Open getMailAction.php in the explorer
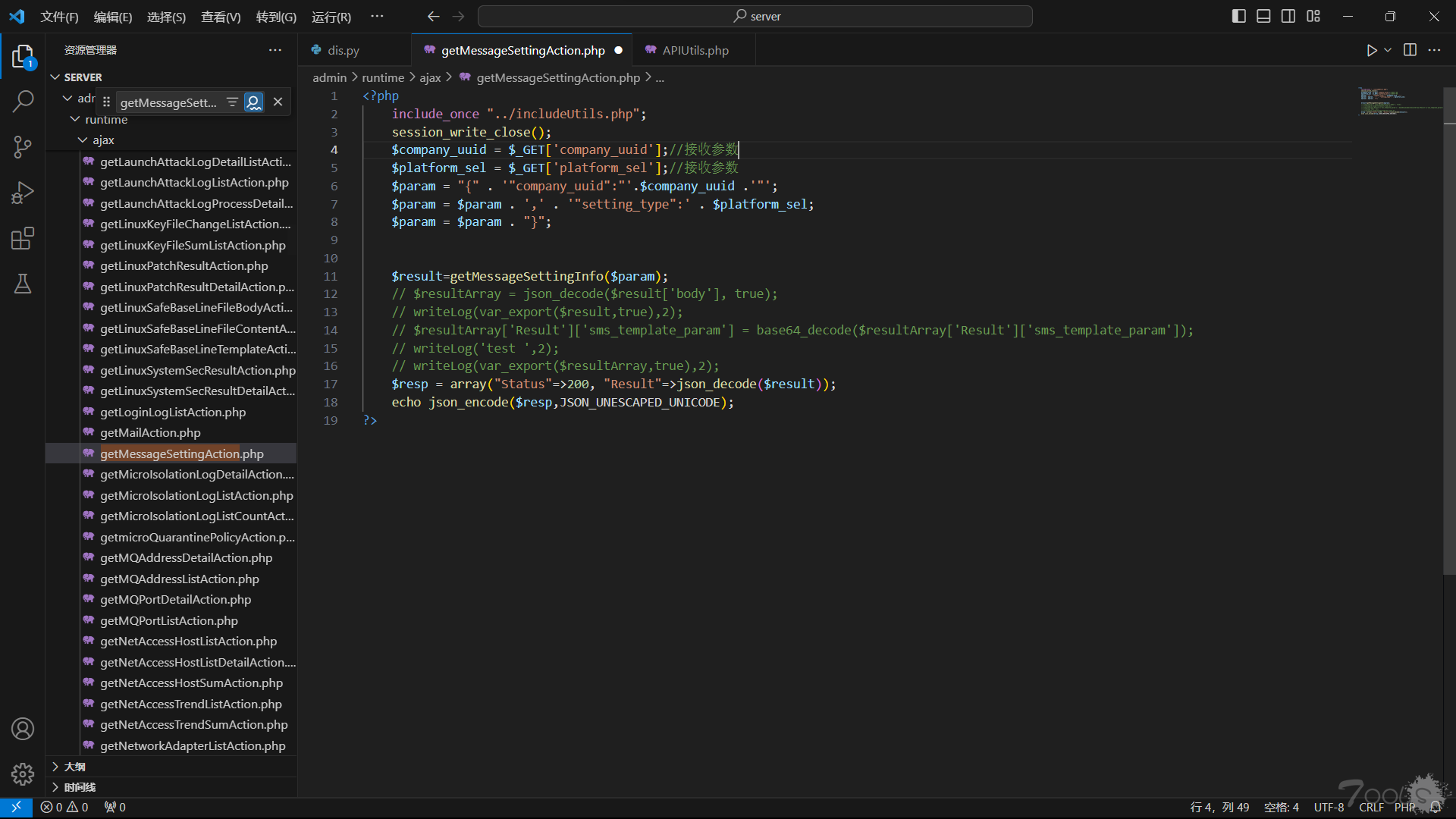 pyautogui.click(x=150, y=432)
